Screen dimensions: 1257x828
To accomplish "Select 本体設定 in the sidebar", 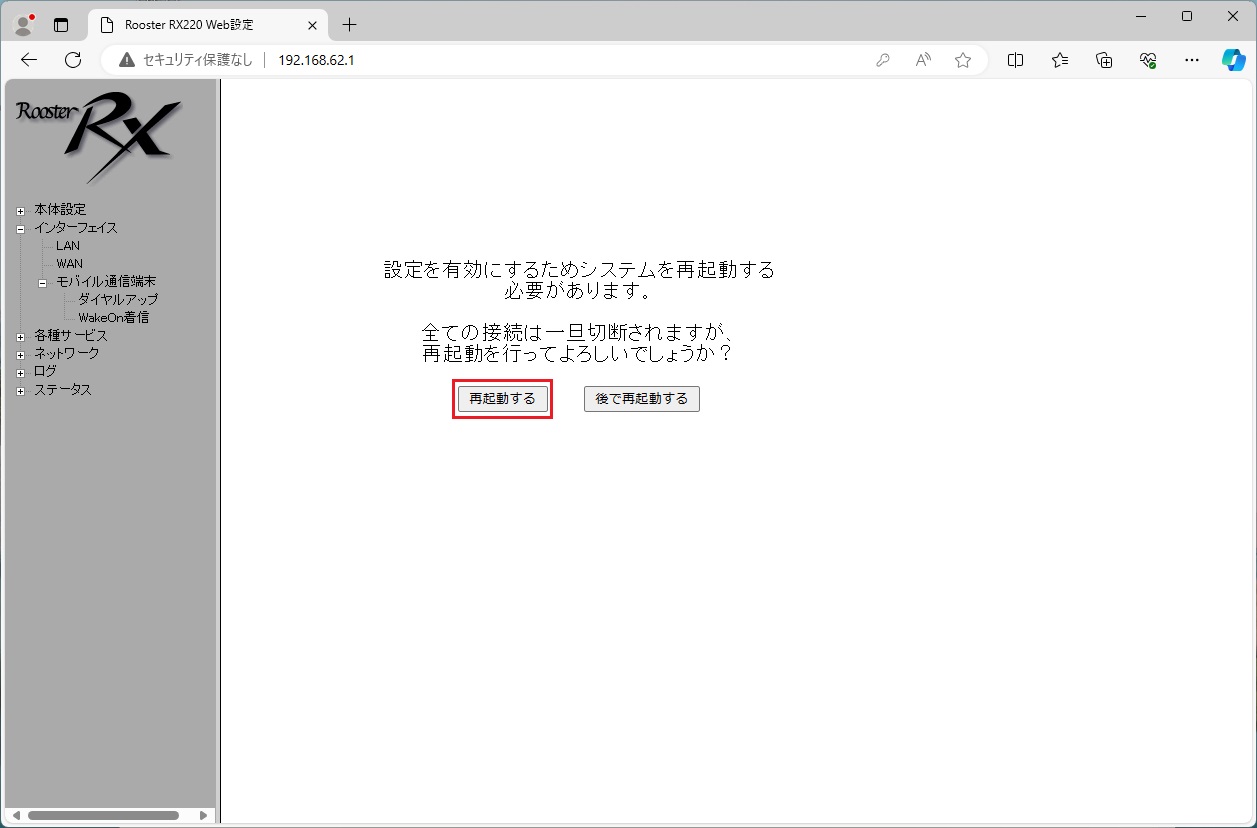I will coord(60,209).
